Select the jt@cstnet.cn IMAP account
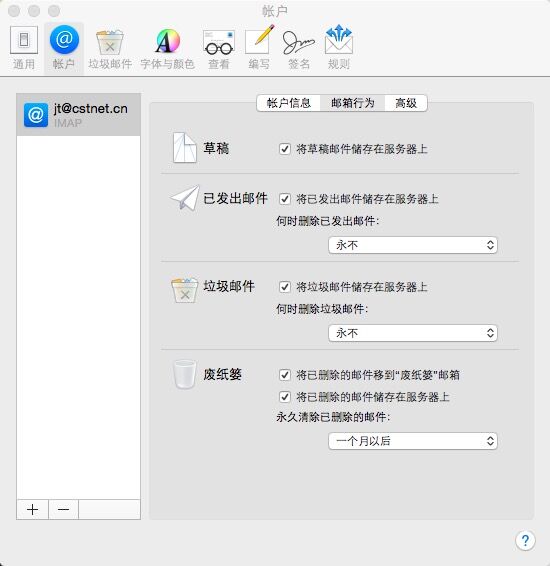The image size is (550, 566). coord(78,114)
